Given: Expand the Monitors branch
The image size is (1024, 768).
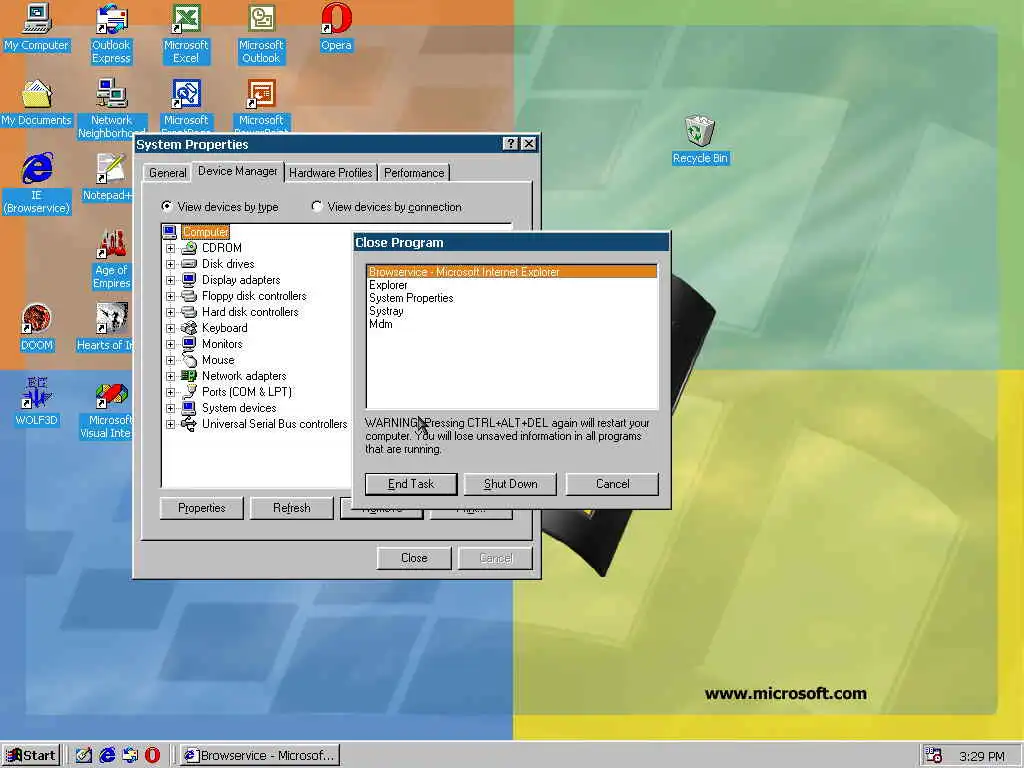Looking at the screenshot, I should pos(170,344).
